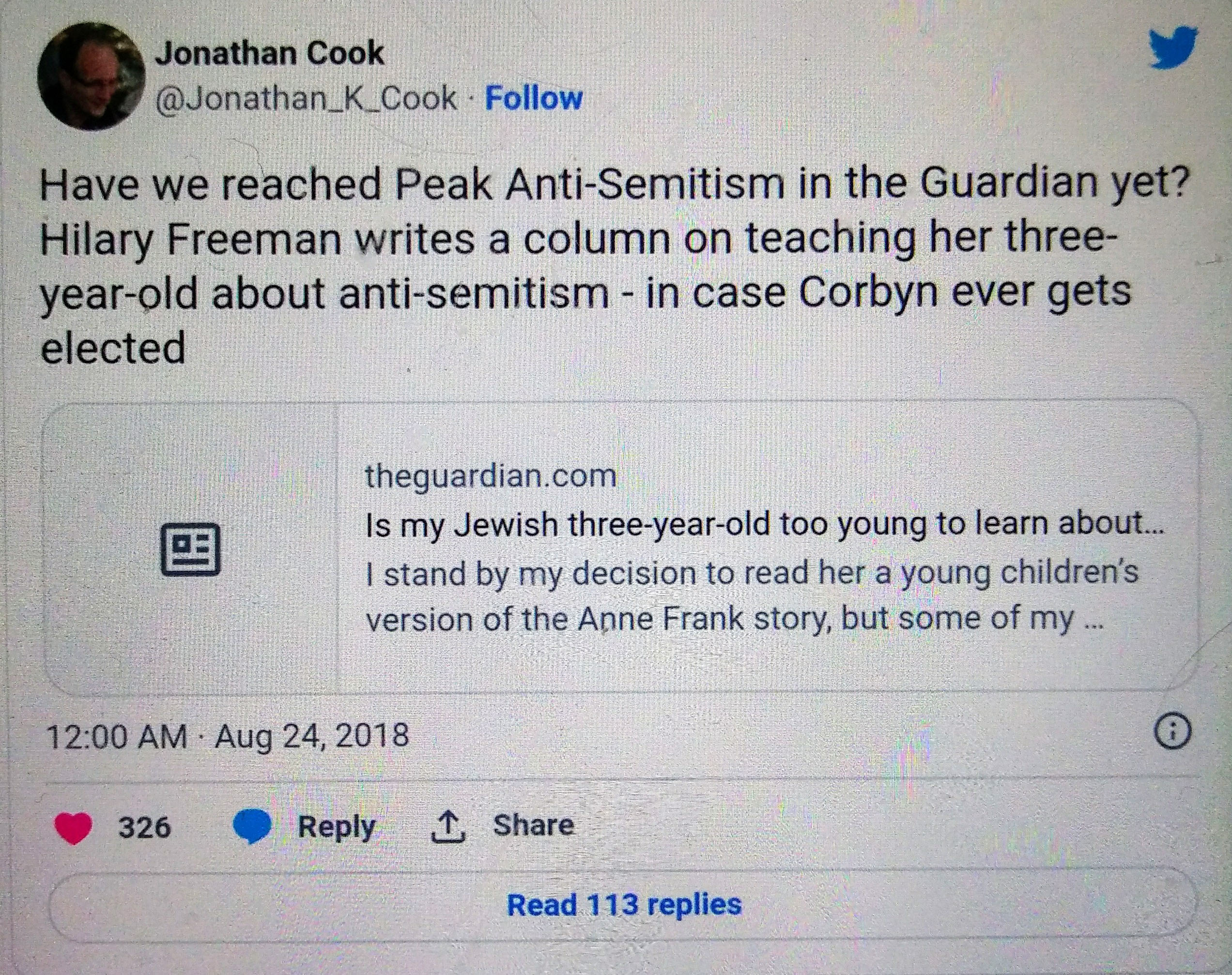Viewport: 1232px width, 975px height.
Task: Click the 326 likes count
Action: click(144, 827)
